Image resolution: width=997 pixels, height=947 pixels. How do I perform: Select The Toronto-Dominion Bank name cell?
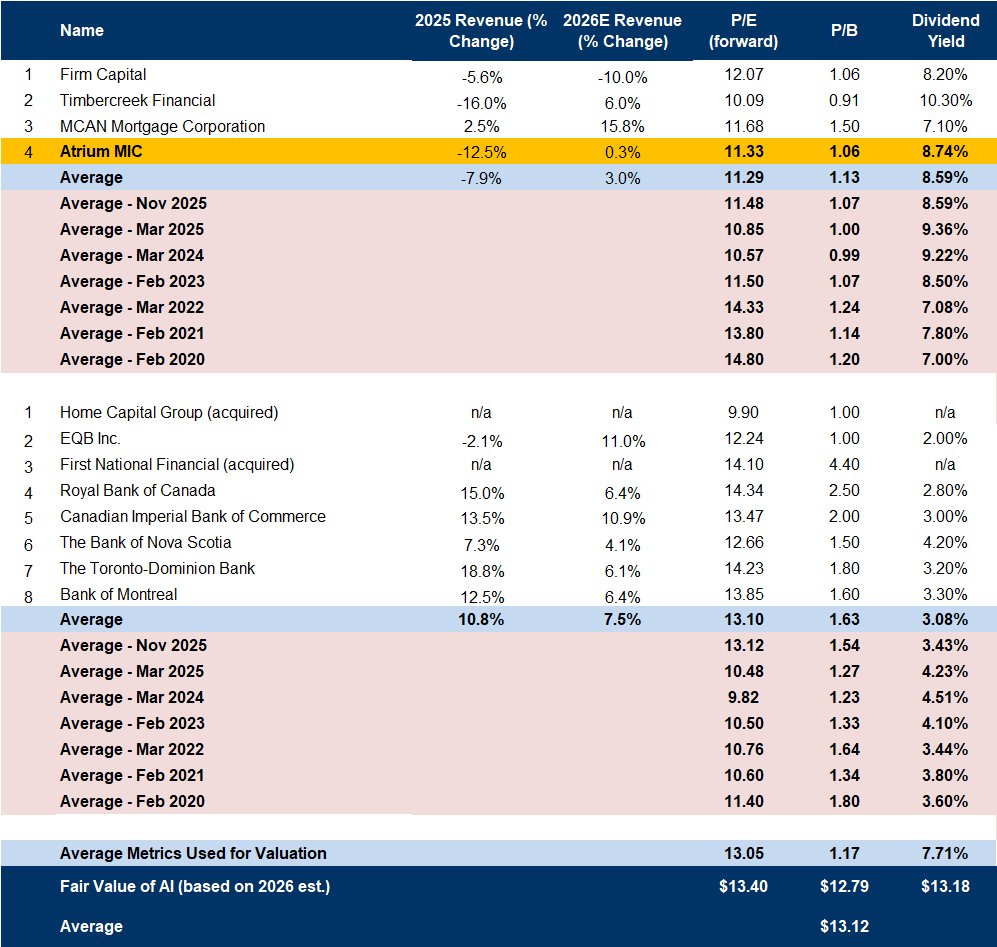pos(157,568)
